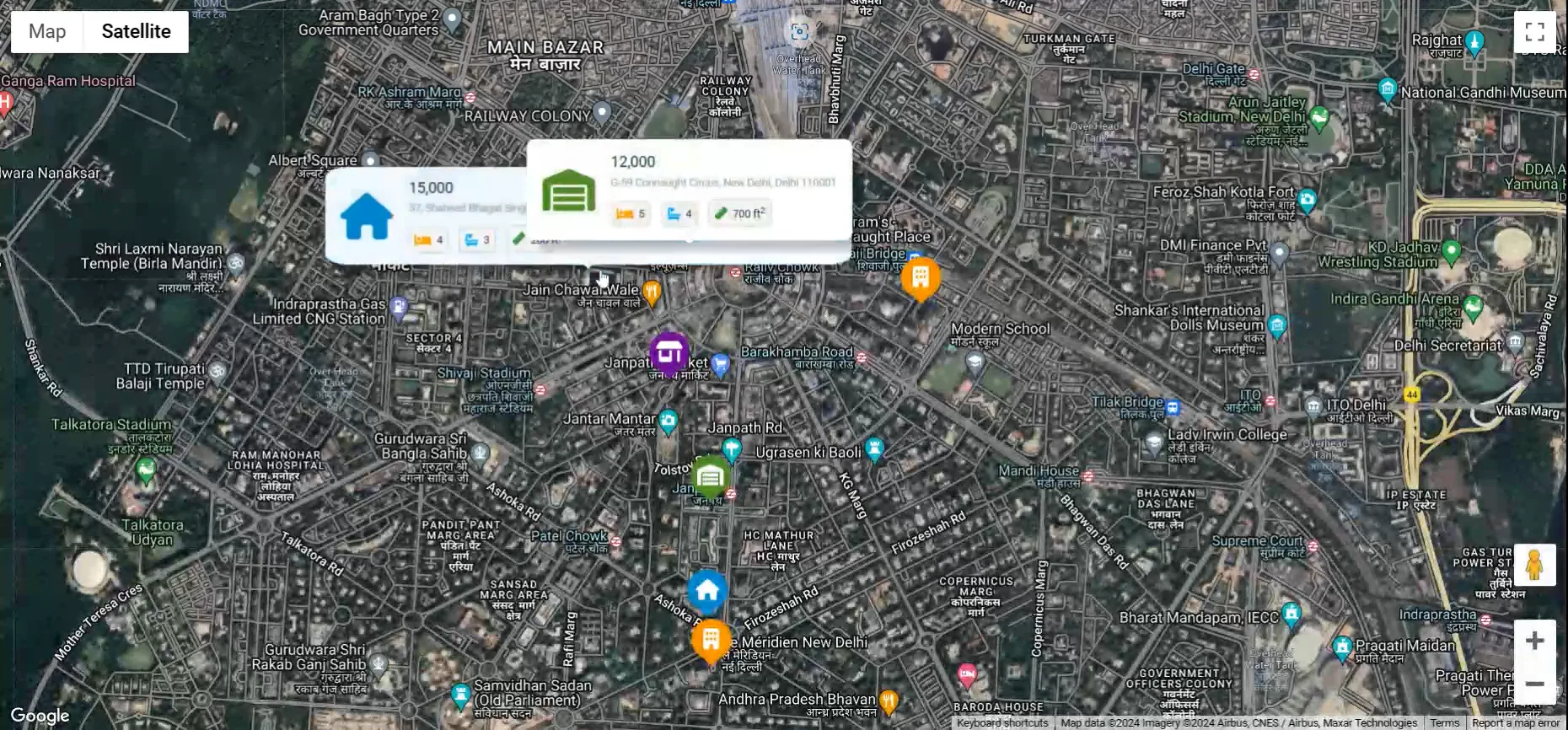Click the blue house icon in the 15,000 card
This screenshot has height=730, width=1568.
[x=367, y=217]
